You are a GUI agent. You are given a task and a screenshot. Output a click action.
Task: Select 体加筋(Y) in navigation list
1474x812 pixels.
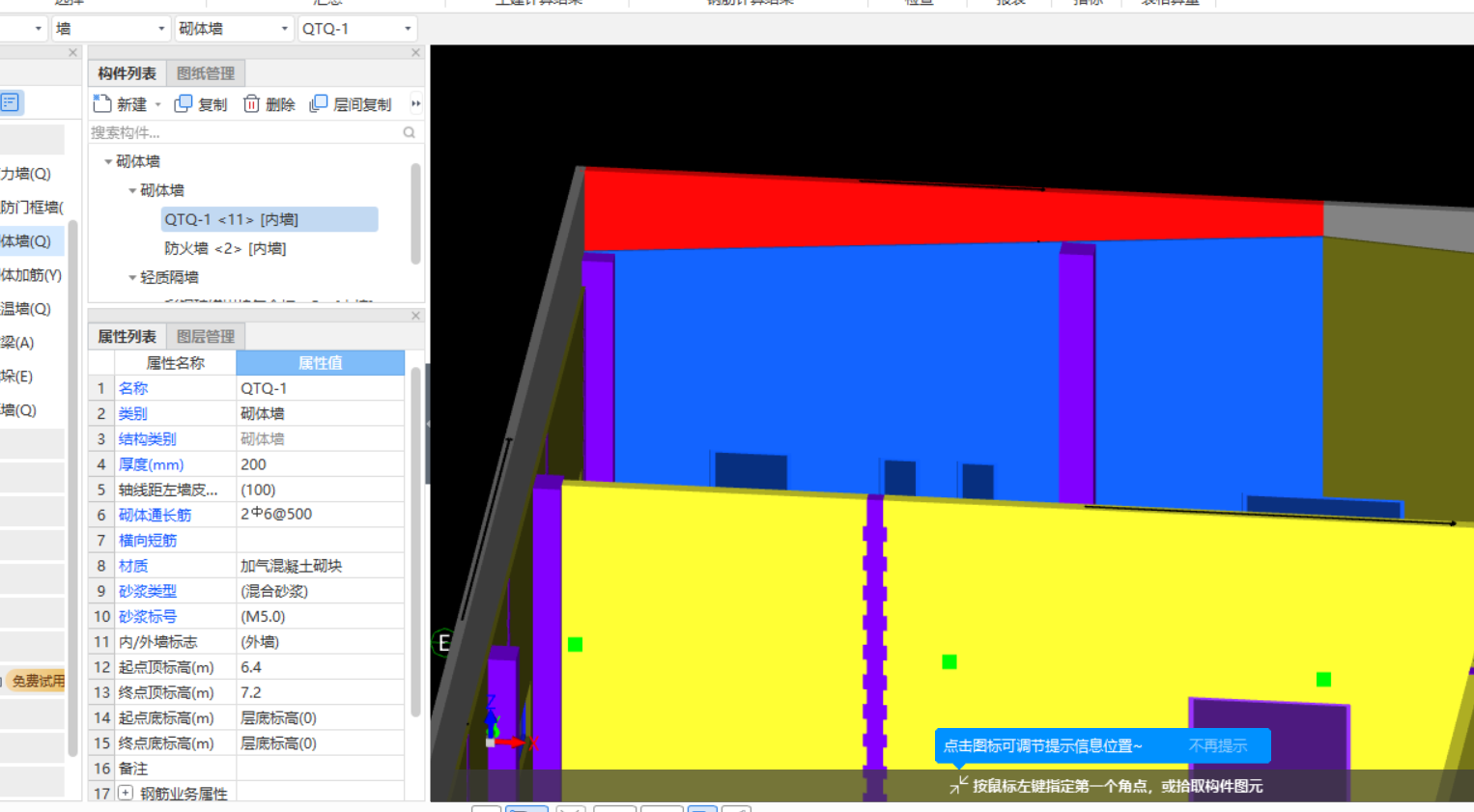[31, 275]
